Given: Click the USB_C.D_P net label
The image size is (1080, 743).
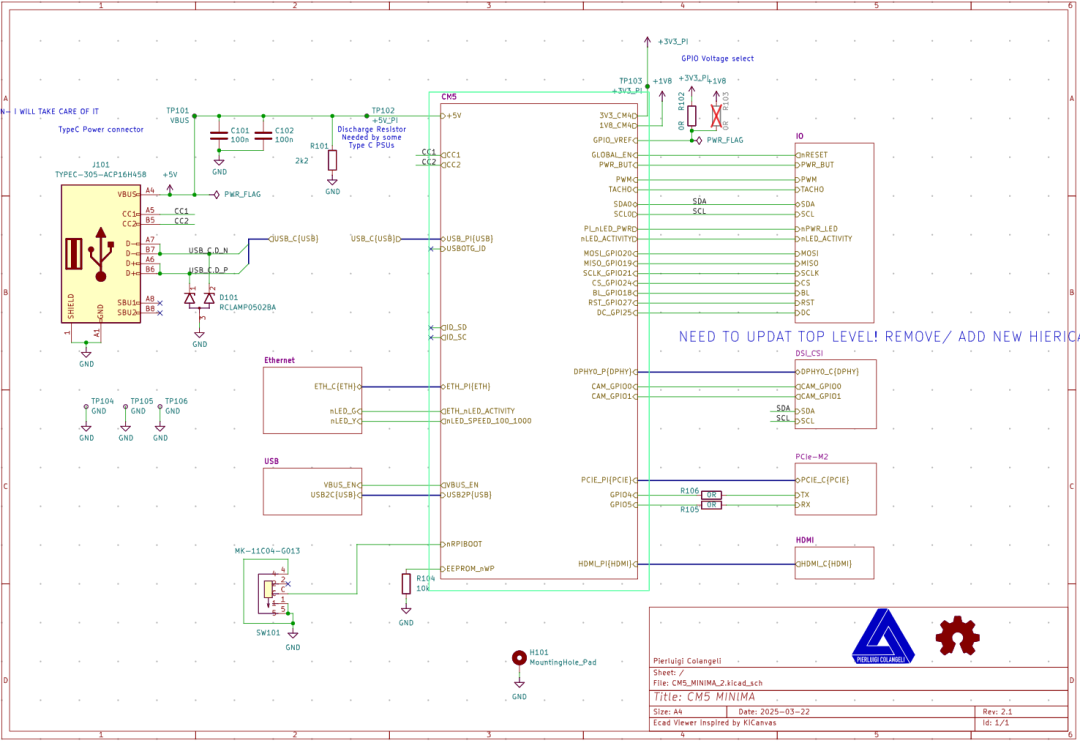Looking at the screenshot, I should point(209,270).
